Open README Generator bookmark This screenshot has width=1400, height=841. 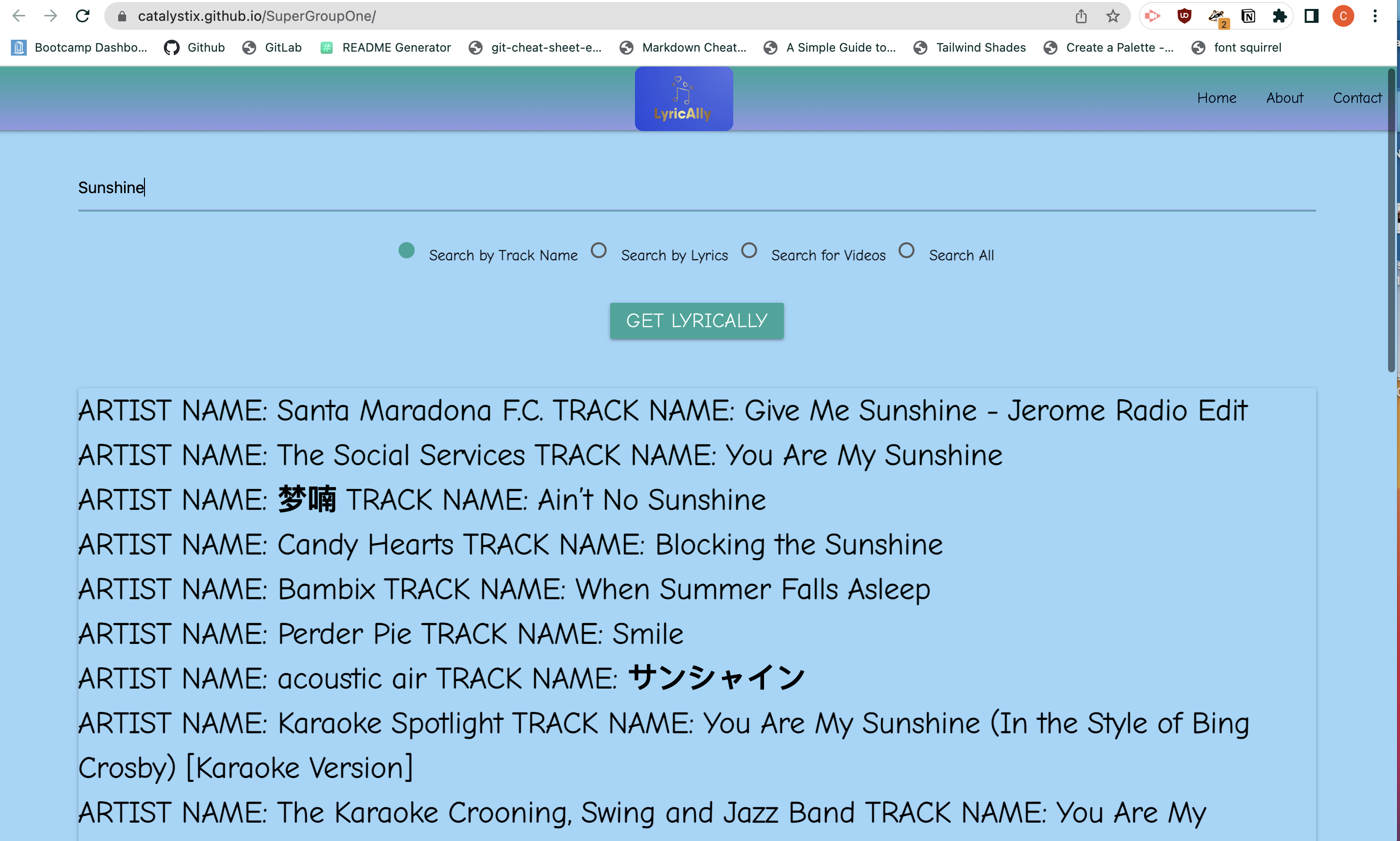[x=385, y=48]
